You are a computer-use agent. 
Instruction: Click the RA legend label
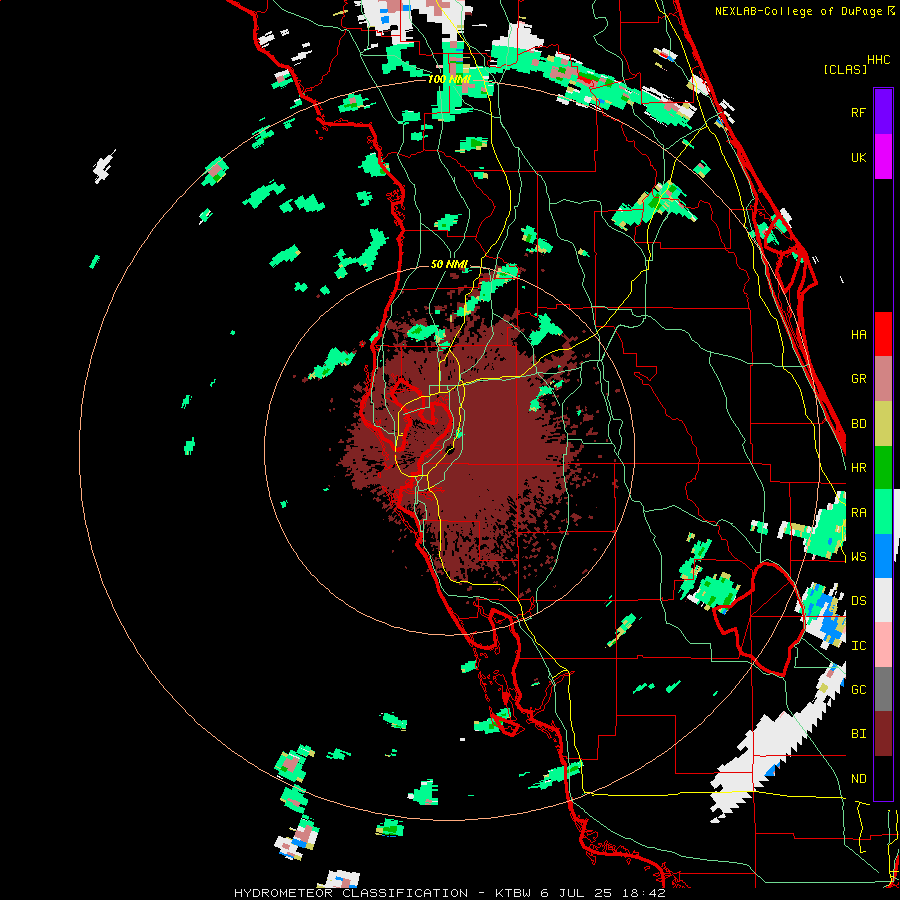(x=858, y=513)
